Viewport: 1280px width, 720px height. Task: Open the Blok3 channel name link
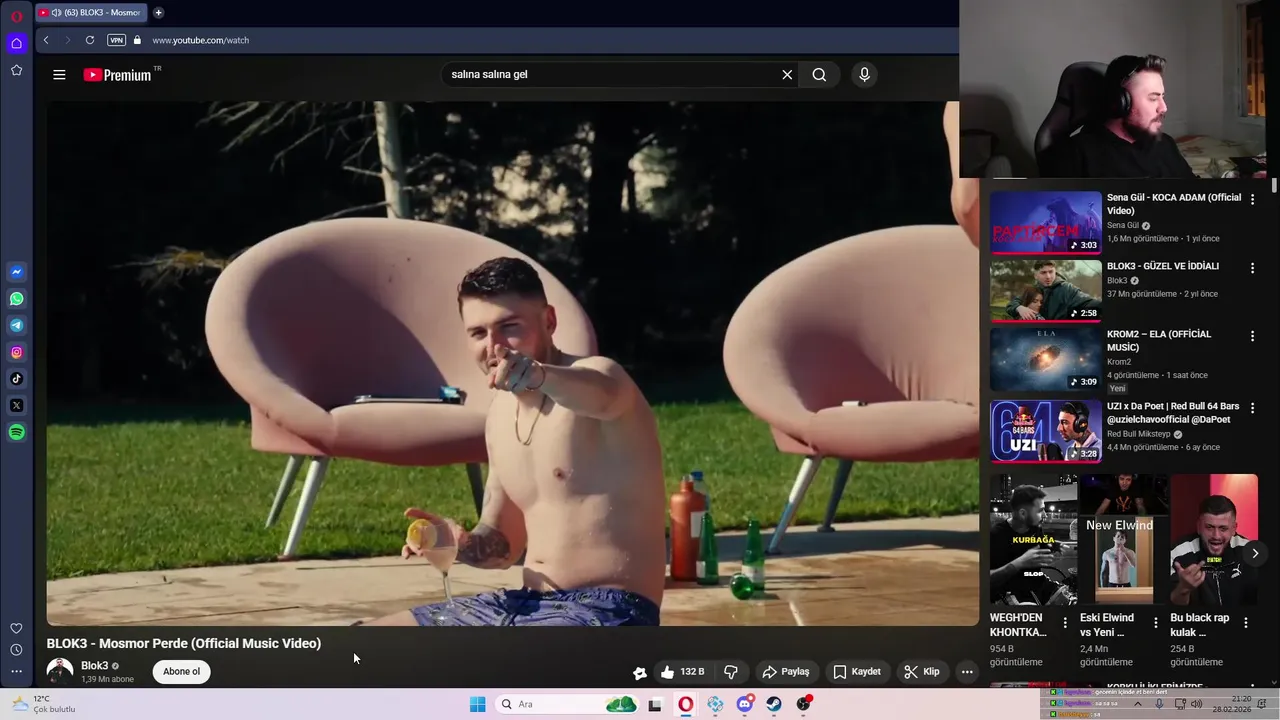click(x=94, y=666)
